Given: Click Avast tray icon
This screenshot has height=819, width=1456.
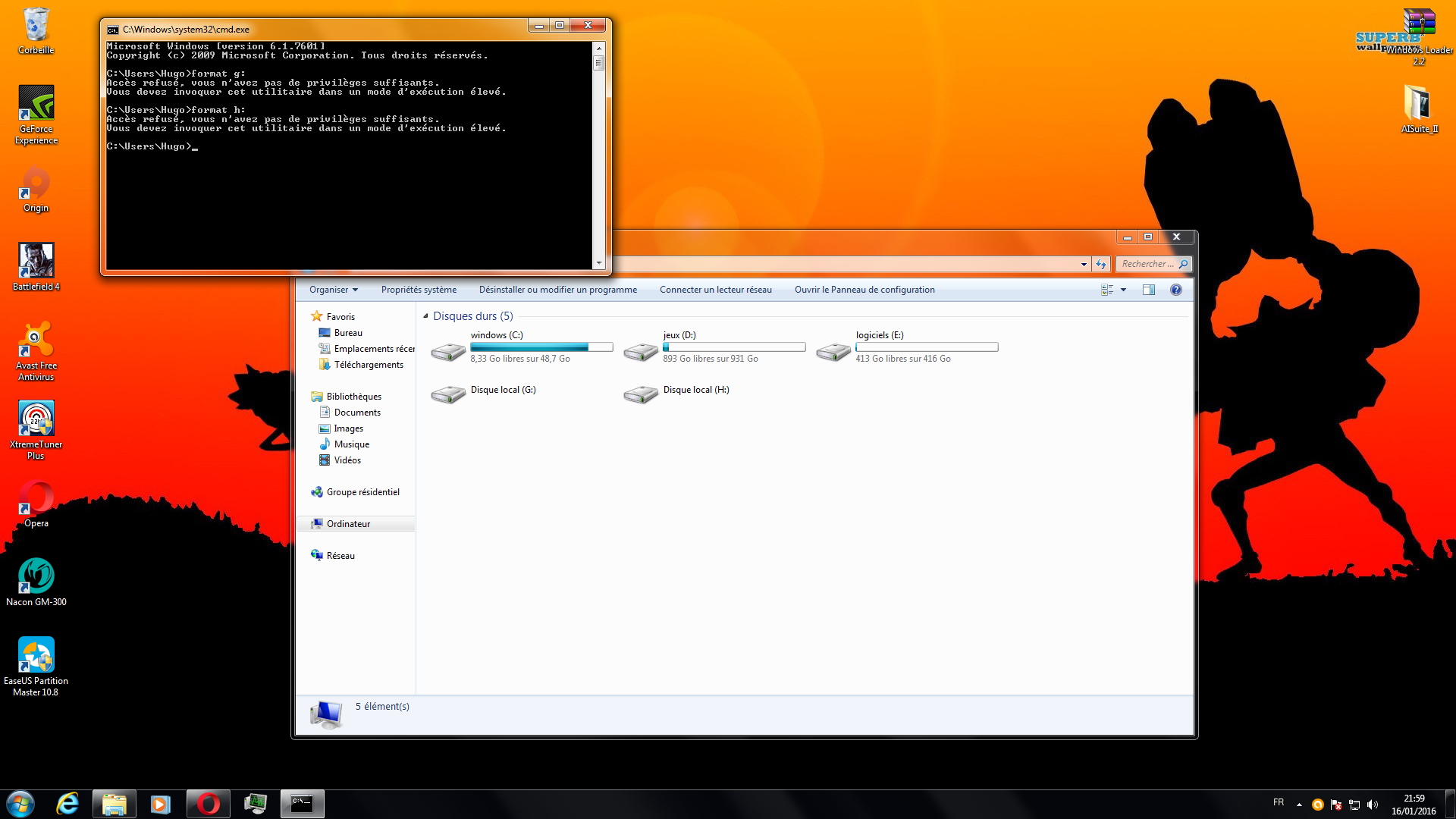Looking at the screenshot, I should pos(1318,805).
